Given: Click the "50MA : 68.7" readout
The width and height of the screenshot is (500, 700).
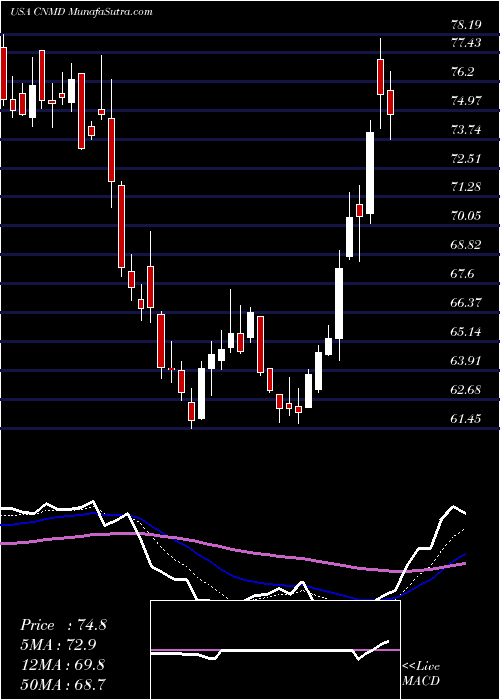Looking at the screenshot, I should (62, 684).
